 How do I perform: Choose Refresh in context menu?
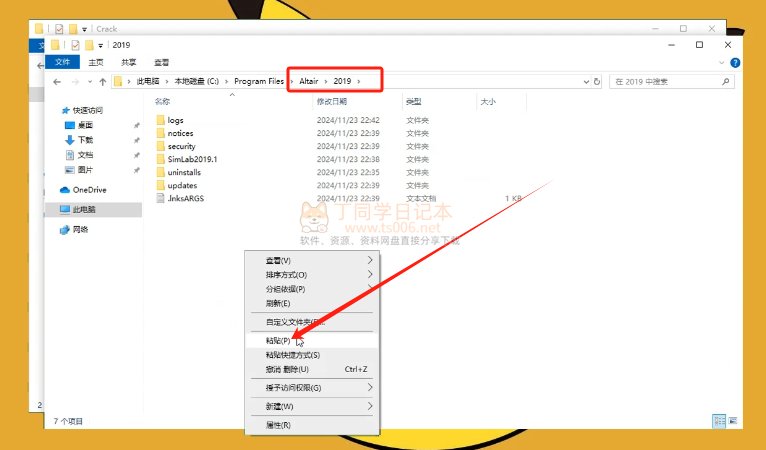(312, 303)
